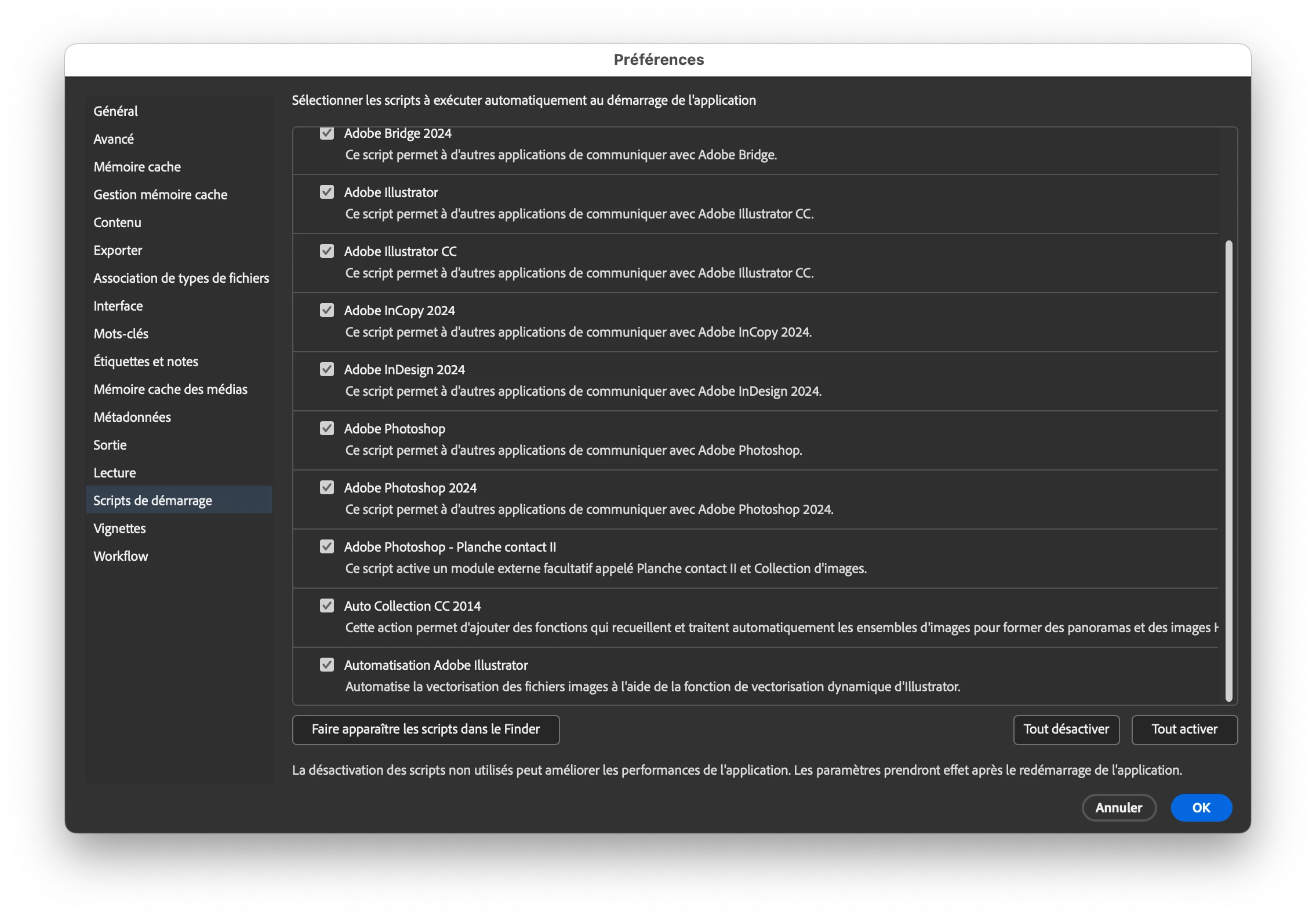The height and width of the screenshot is (919, 1316).
Task: Toggle Automatisation Adobe Illustrator checkbox
Action: click(327, 665)
